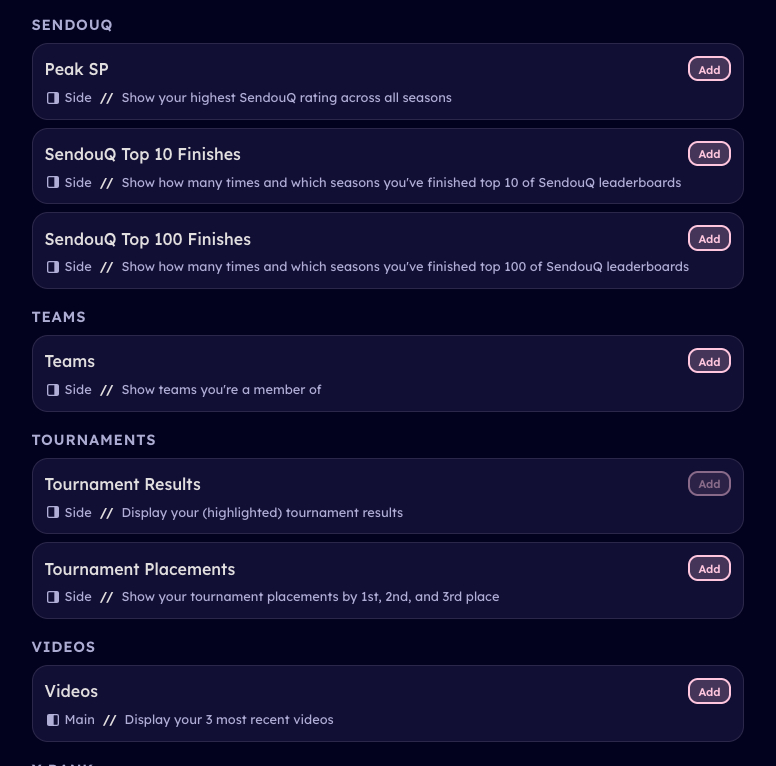The height and width of the screenshot is (766, 776).
Task: Click the Videos widget title
Action: pos(71,691)
